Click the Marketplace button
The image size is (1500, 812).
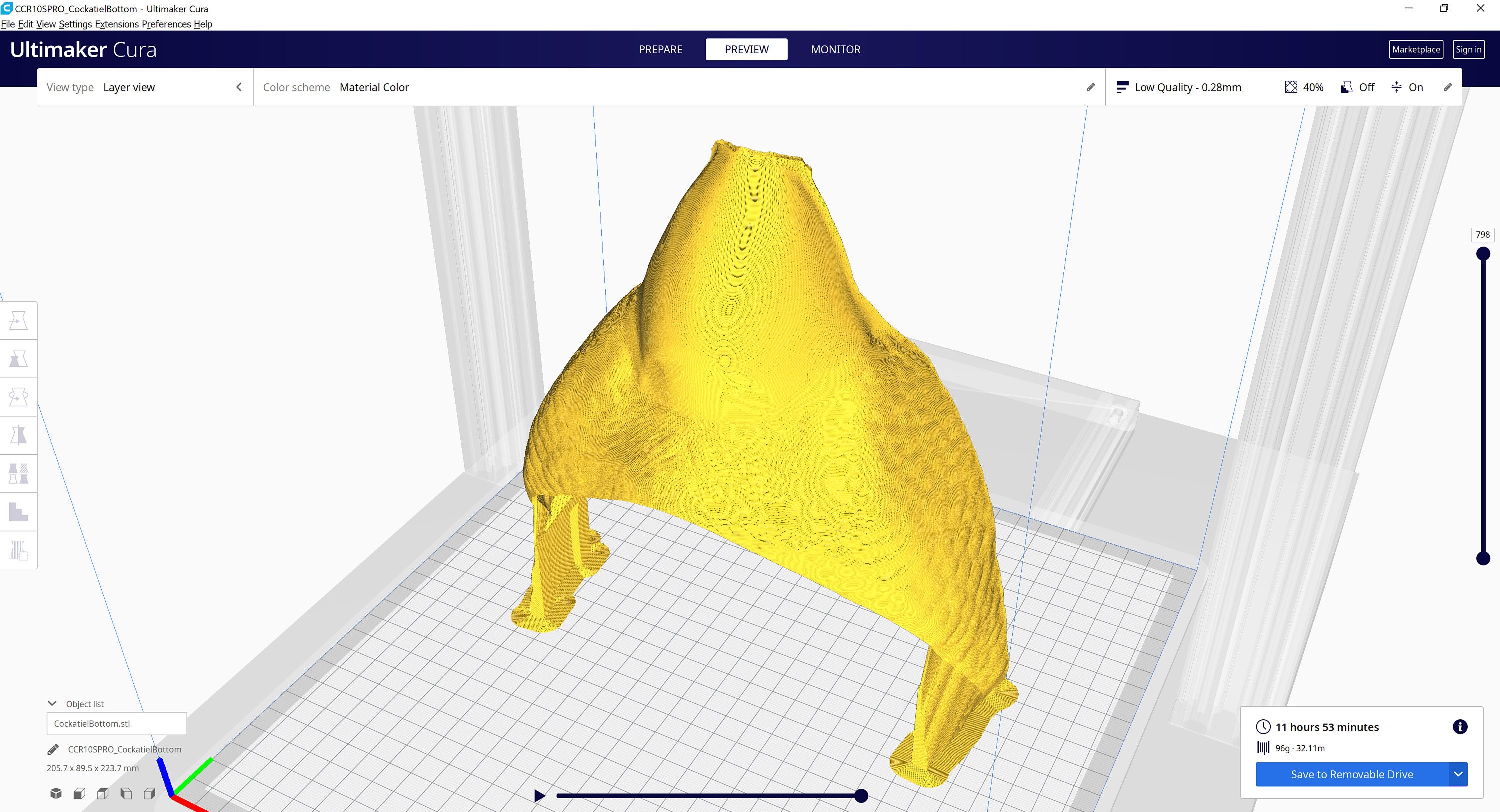pyautogui.click(x=1416, y=49)
